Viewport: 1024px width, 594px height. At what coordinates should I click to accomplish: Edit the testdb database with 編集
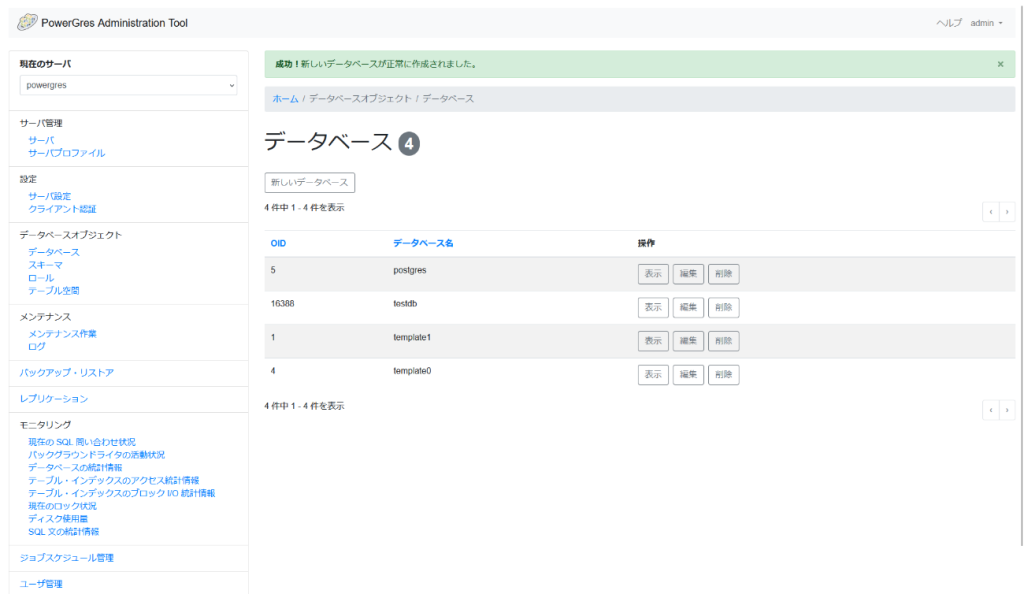coord(688,307)
